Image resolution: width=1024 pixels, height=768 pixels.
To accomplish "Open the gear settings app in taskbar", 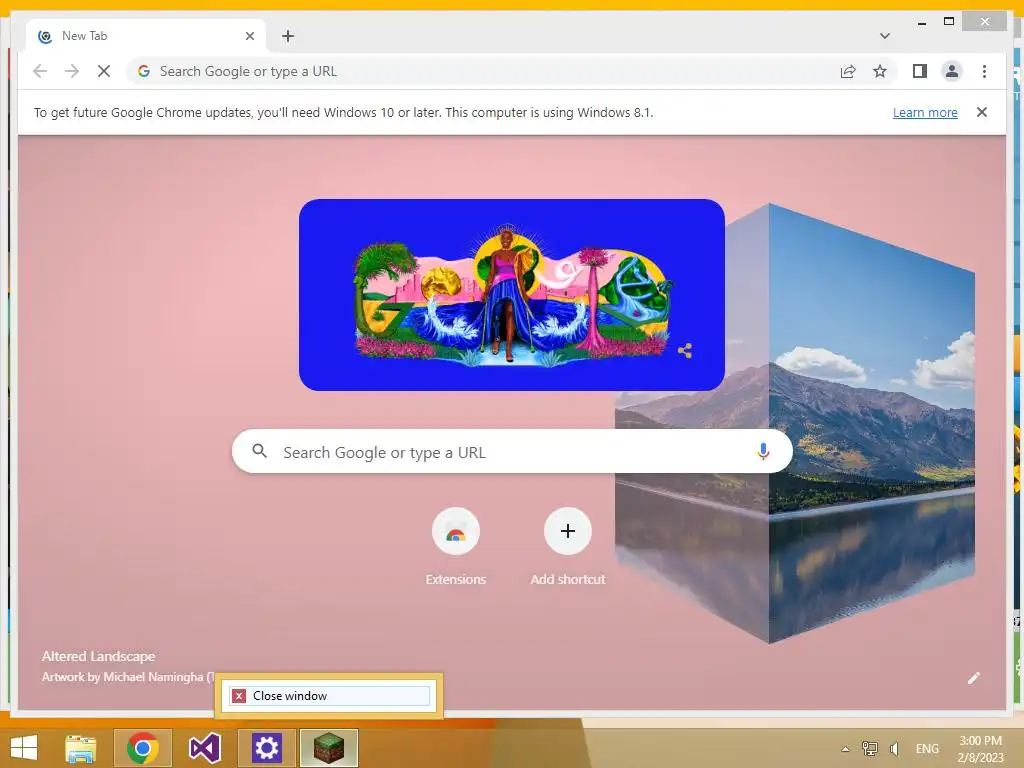I will [x=266, y=748].
